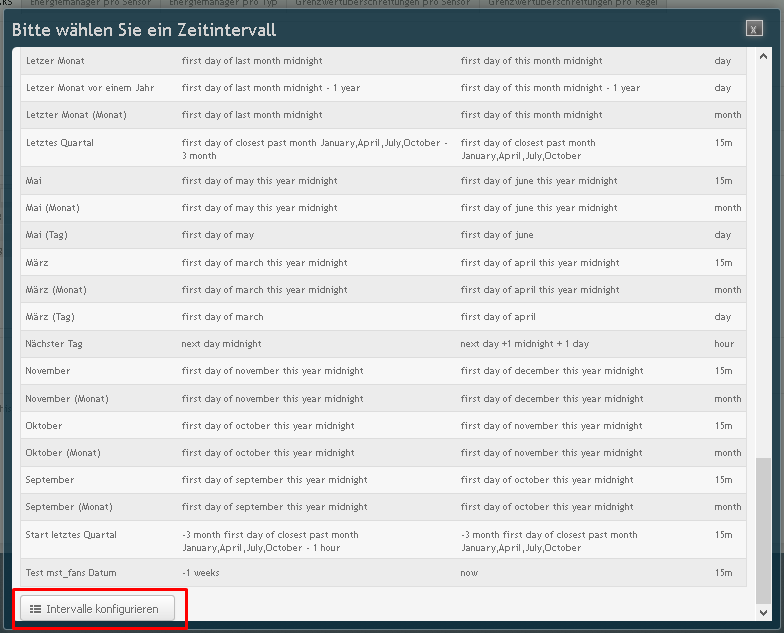Click the Intervalle konfigurieren button
This screenshot has height=633, width=784.
98,608
